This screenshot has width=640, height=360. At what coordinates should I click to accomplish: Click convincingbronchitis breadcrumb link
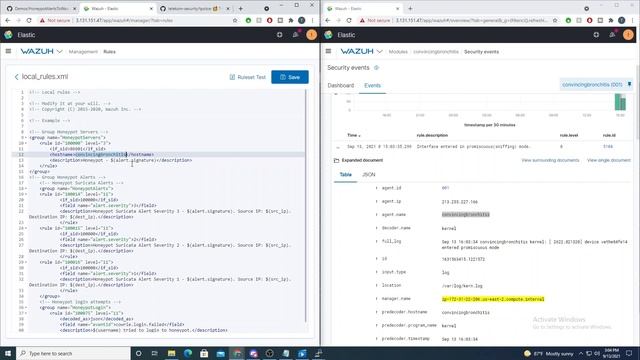click(436, 52)
